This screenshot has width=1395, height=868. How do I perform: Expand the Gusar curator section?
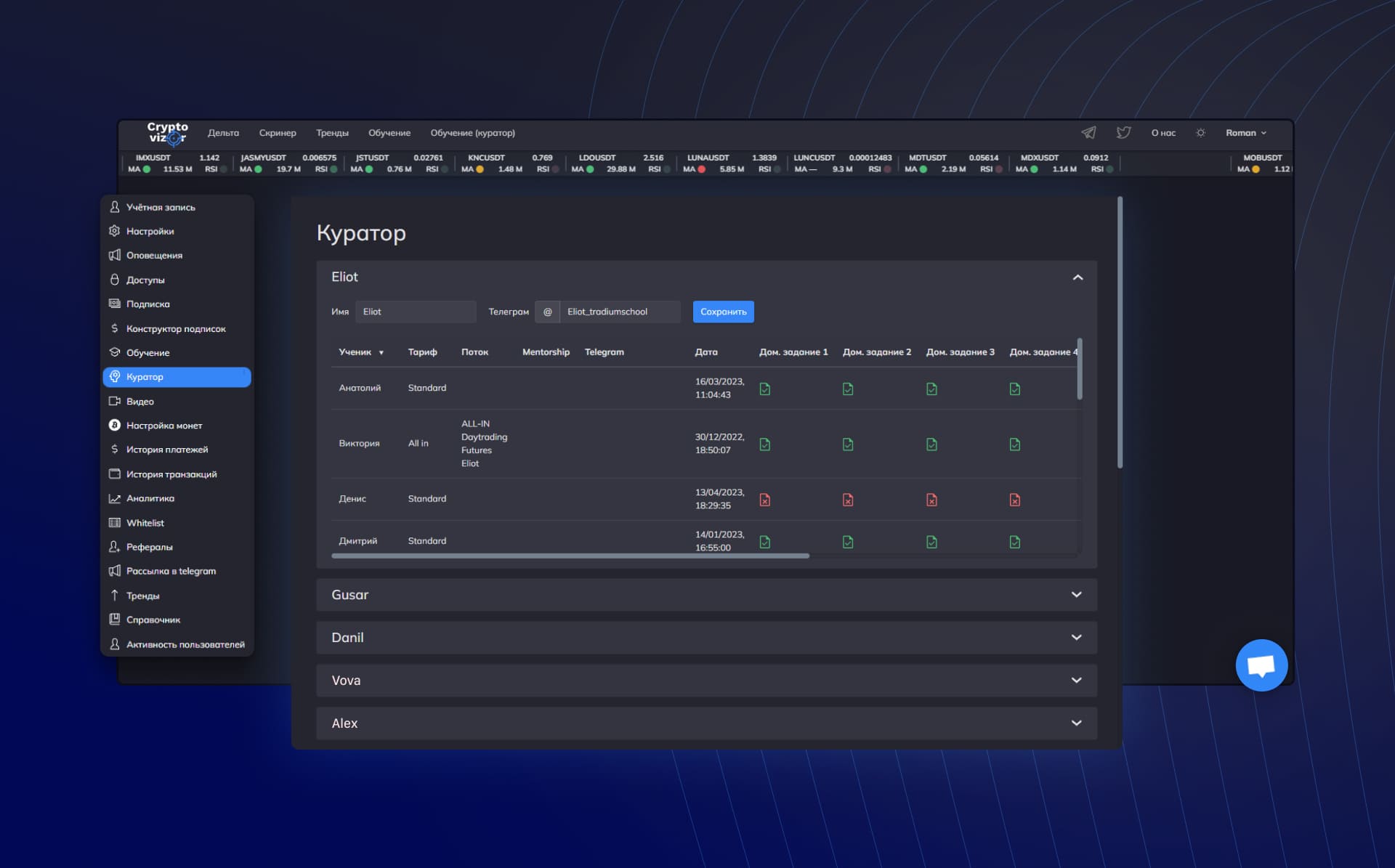point(1076,595)
